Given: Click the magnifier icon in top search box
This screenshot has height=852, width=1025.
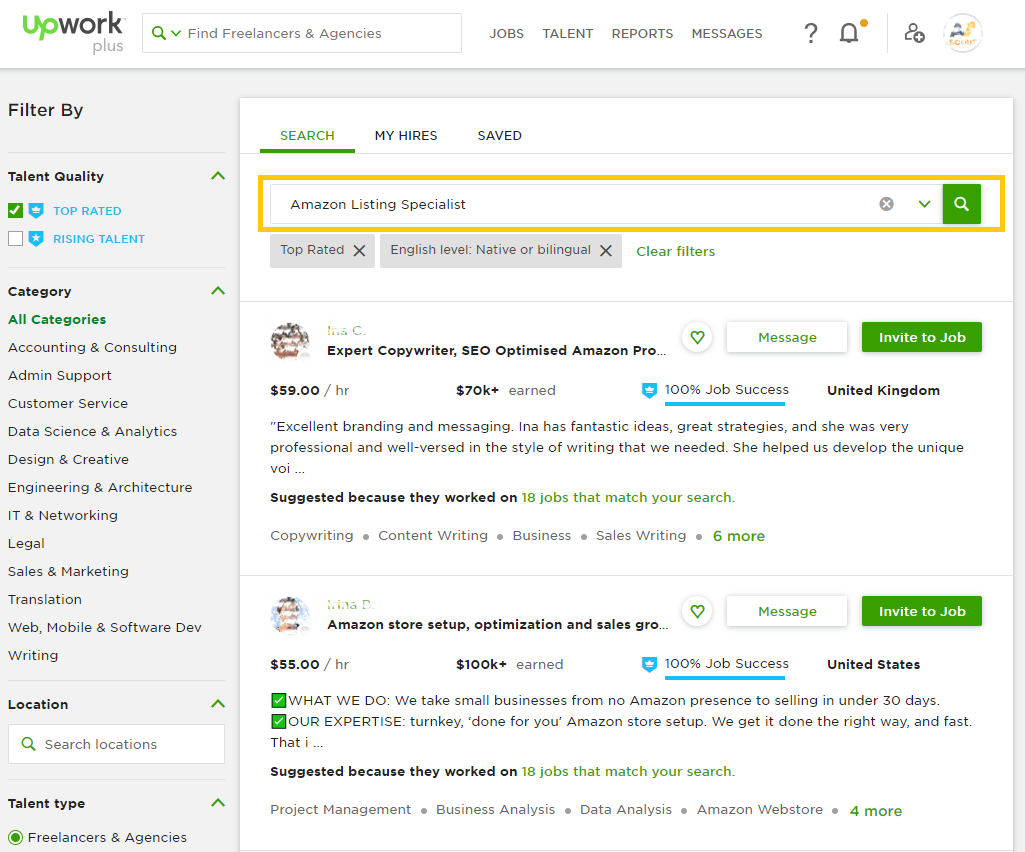Looking at the screenshot, I should point(158,33).
